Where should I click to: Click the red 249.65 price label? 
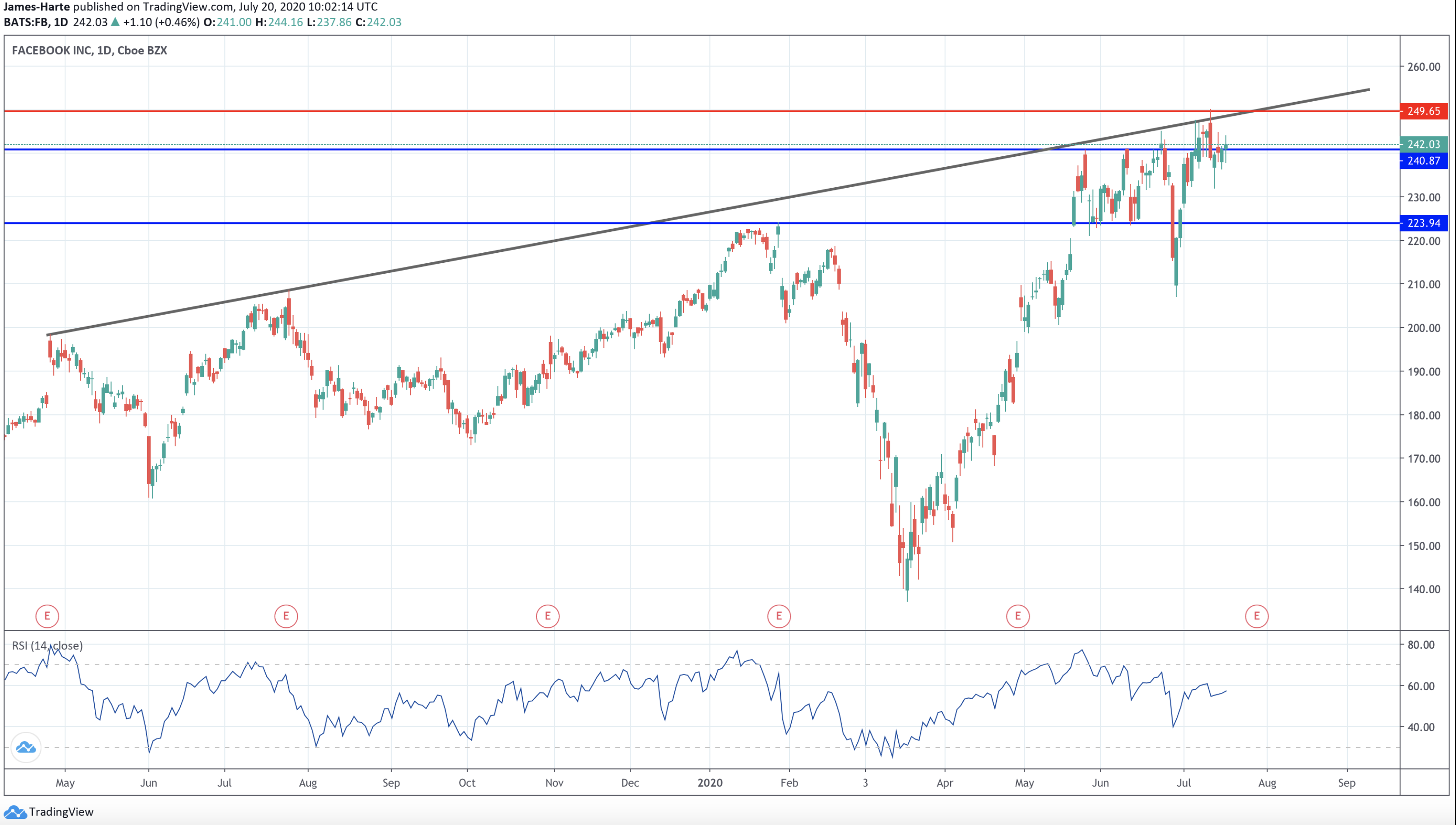click(1423, 111)
